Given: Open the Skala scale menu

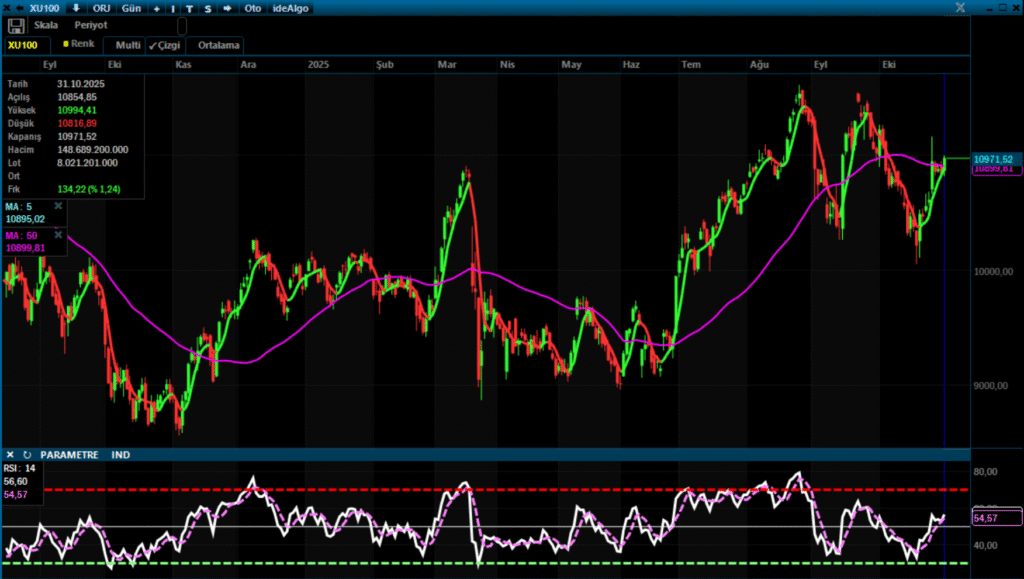Looking at the screenshot, I should 46,25.
